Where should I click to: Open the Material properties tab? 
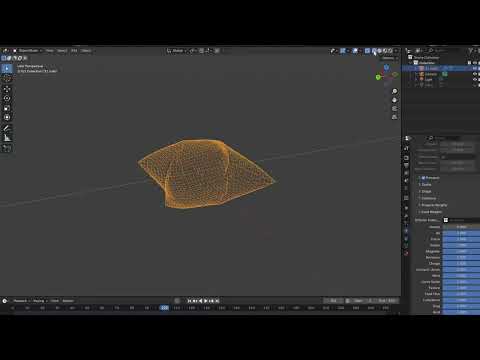pos(406,253)
